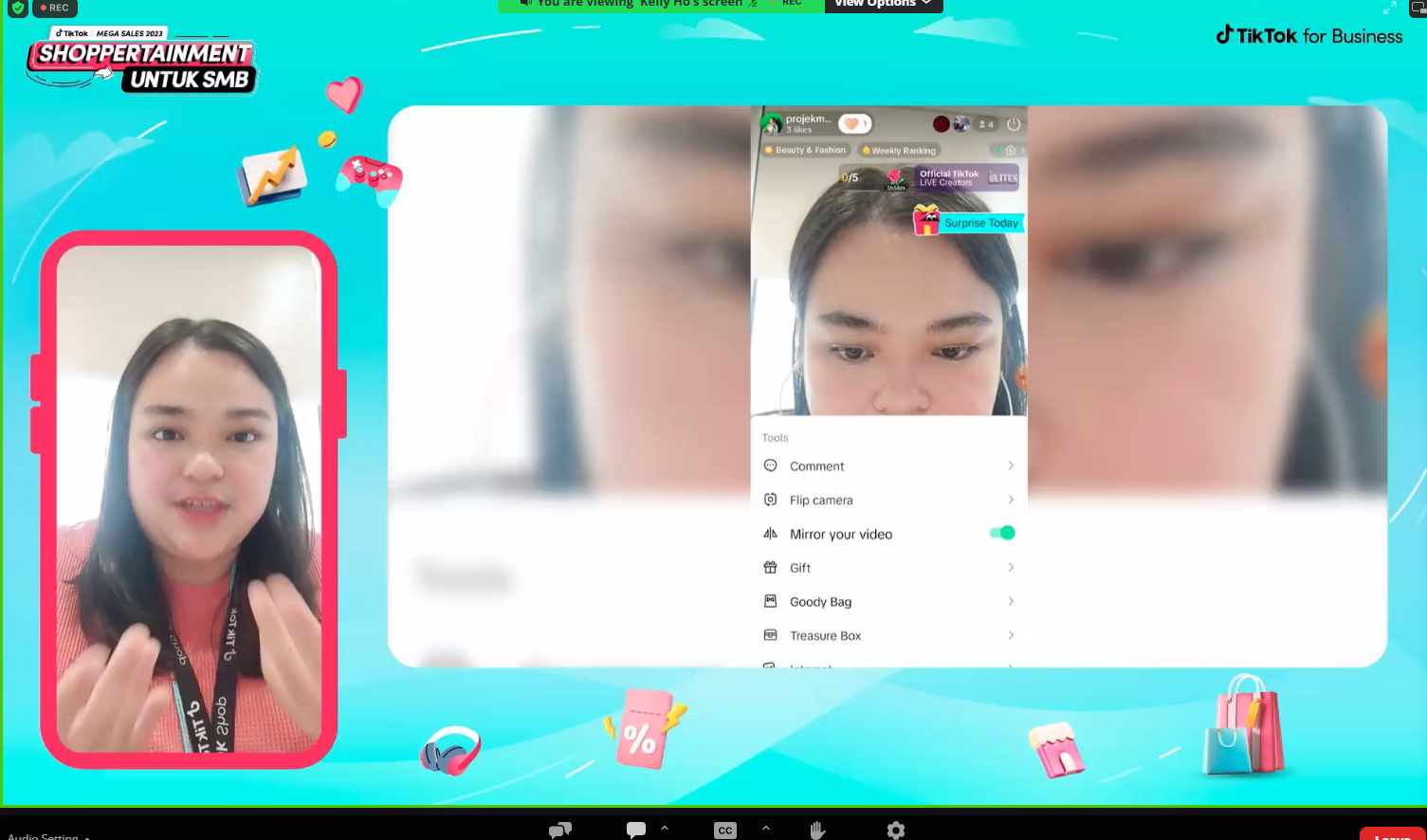This screenshot has width=1427, height=840.
Task: Expand the caption options caret beside CC
Action: click(x=766, y=829)
